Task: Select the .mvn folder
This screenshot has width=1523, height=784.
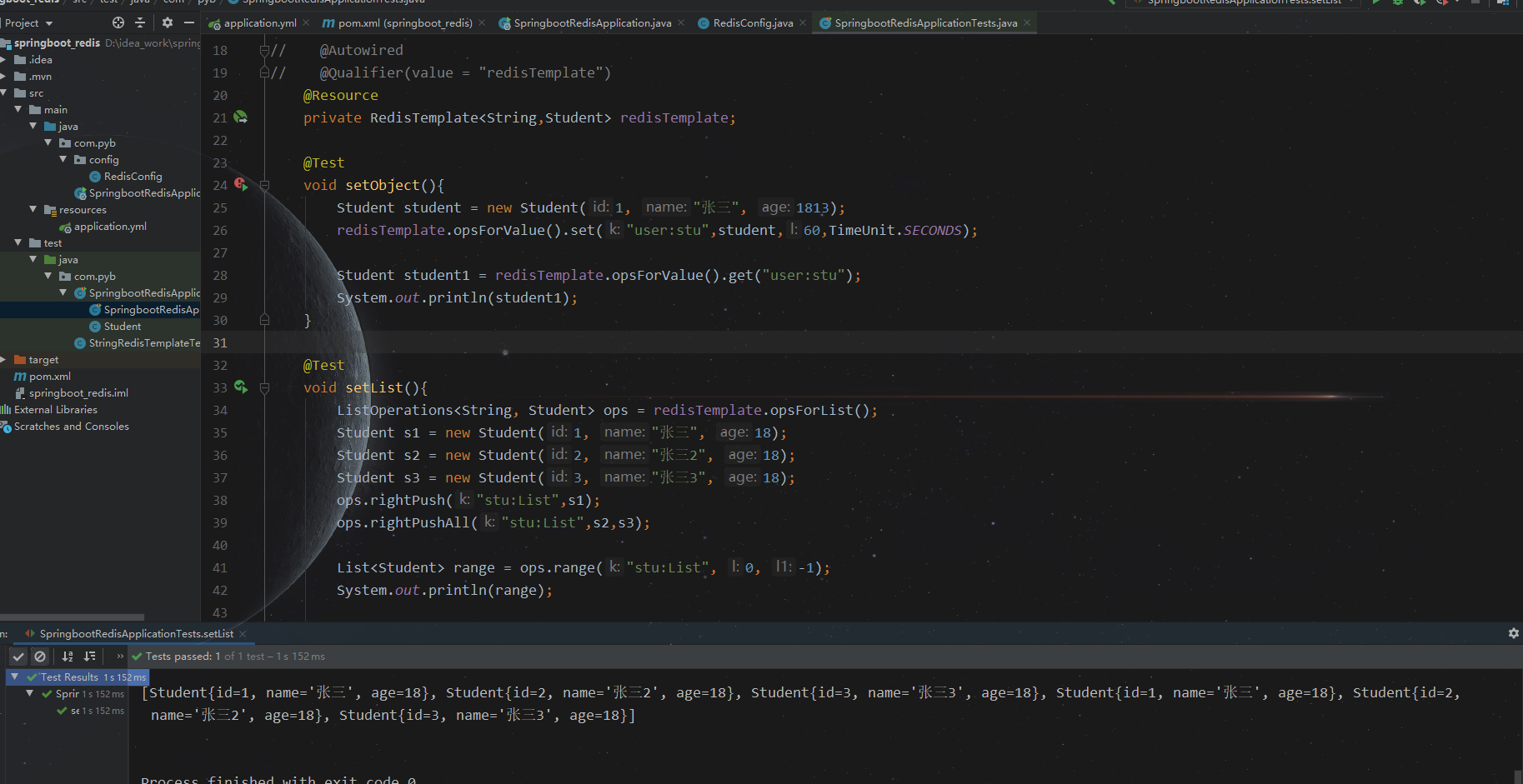Action: pos(33,76)
